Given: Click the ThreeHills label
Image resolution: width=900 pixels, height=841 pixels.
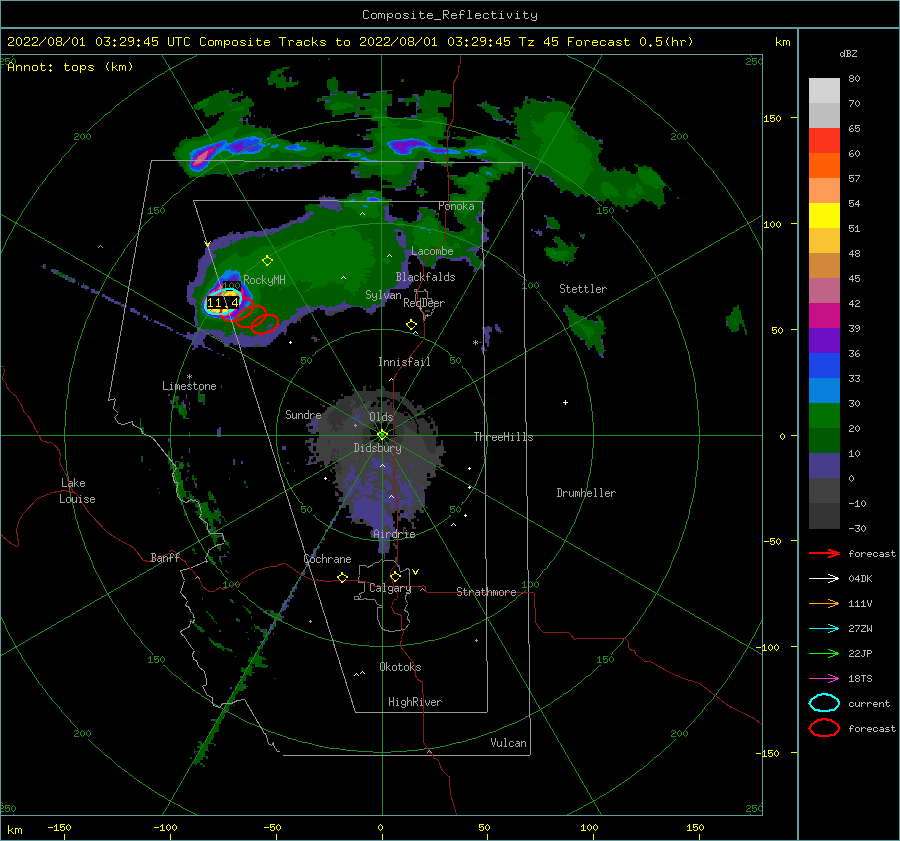Looking at the screenshot, I should (503, 437).
